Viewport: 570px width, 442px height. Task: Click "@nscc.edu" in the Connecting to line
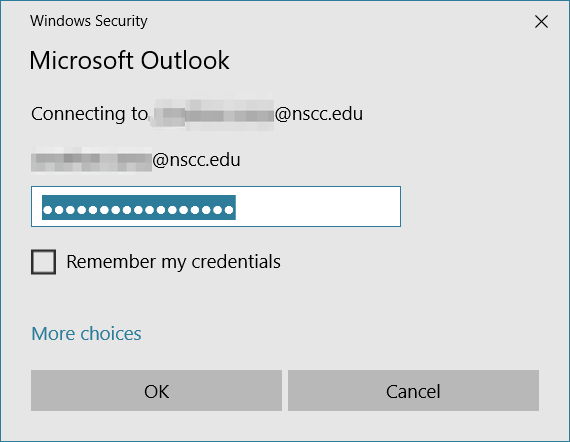pos(319,114)
